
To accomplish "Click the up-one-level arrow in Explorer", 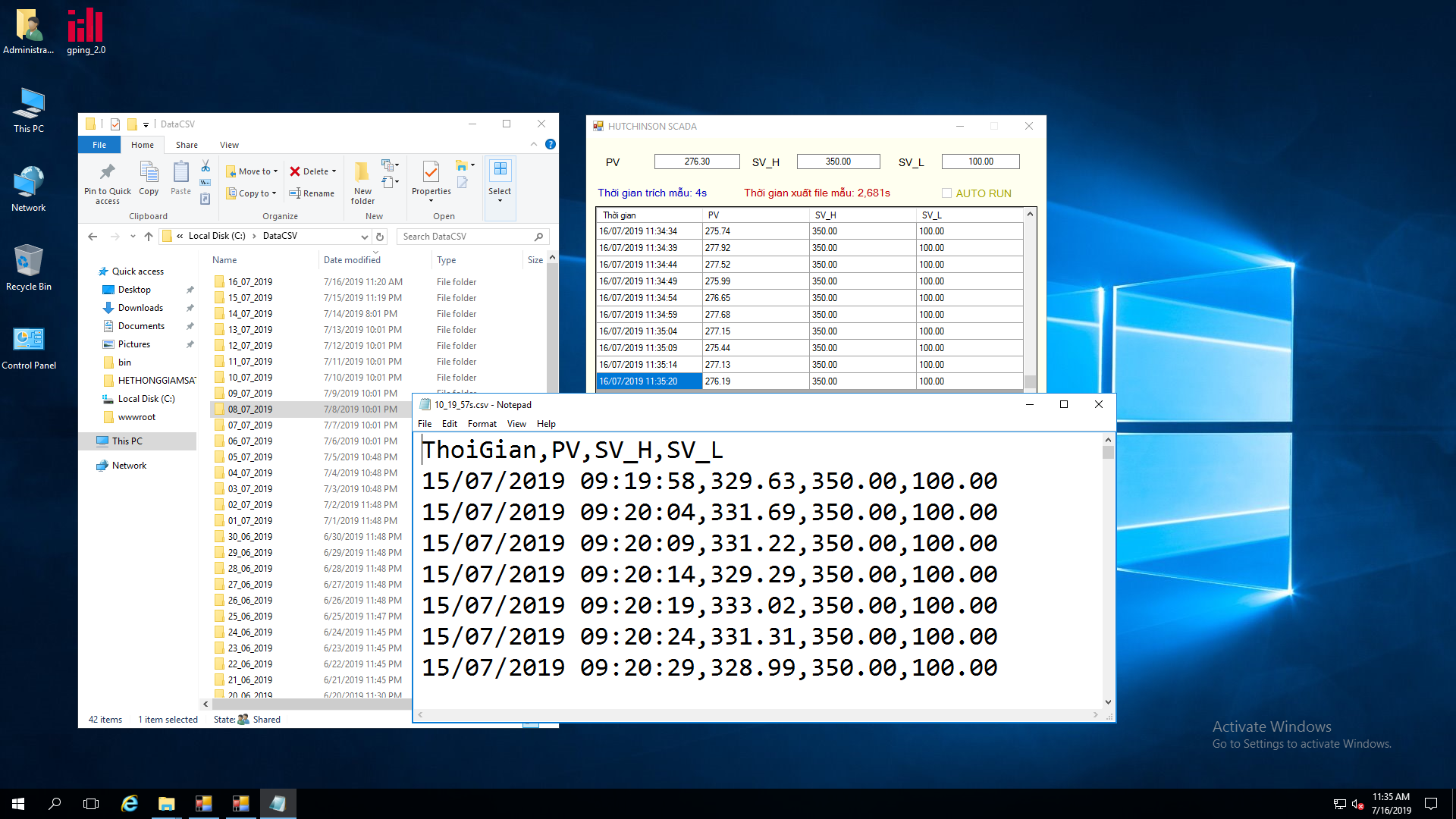I will 149,237.
